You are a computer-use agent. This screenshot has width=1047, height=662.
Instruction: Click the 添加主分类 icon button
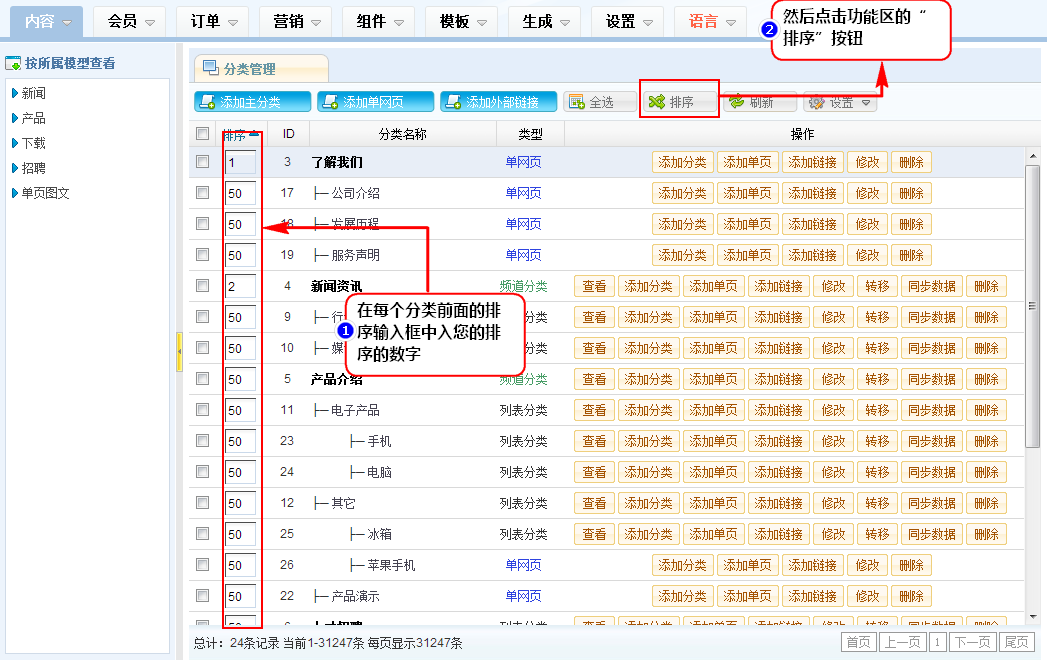point(206,102)
